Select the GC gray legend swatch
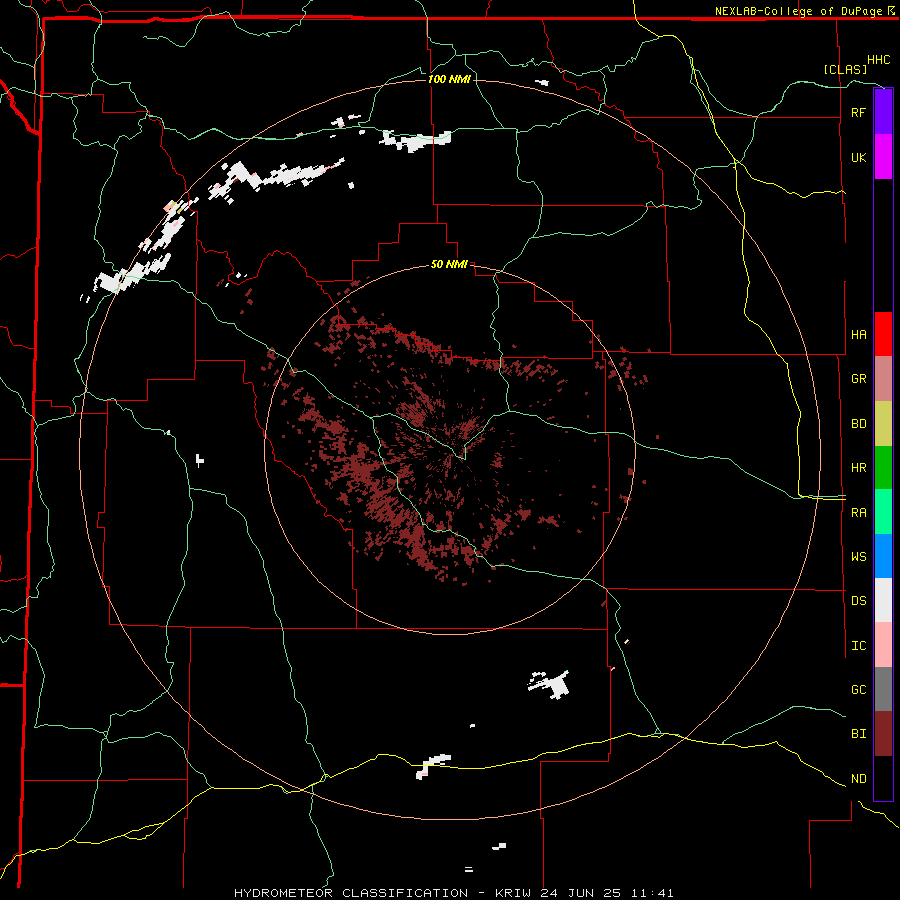Image resolution: width=900 pixels, height=900 pixels. click(x=883, y=689)
